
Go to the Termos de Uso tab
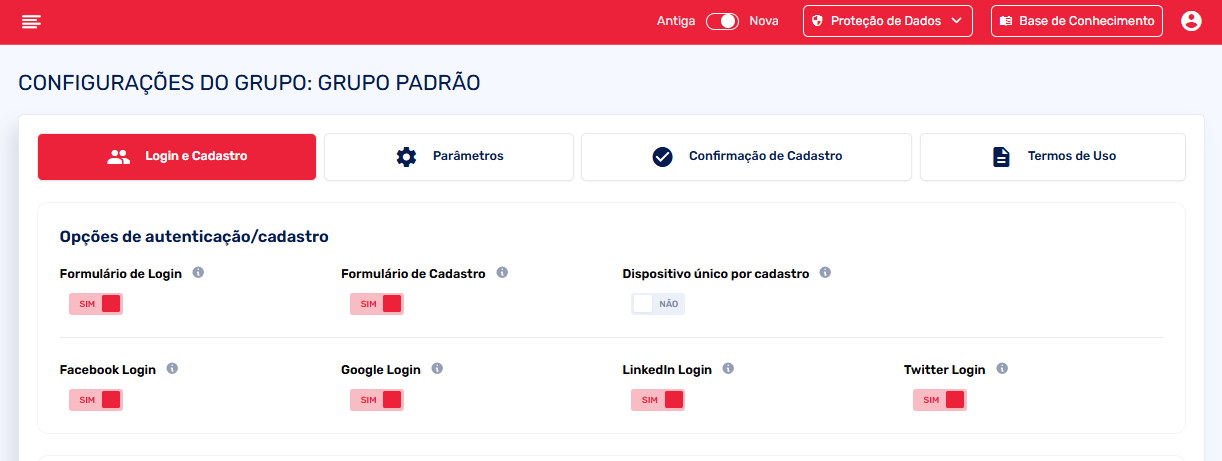[x=1052, y=156]
